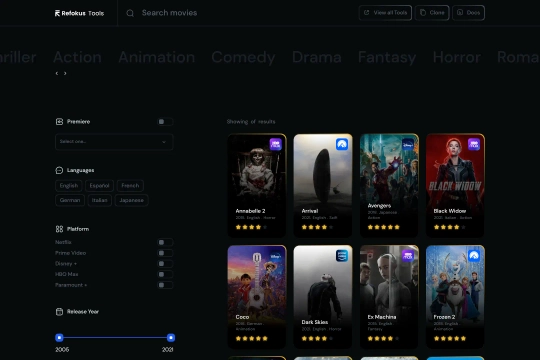Select the Action genre tab

click(77, 57)
